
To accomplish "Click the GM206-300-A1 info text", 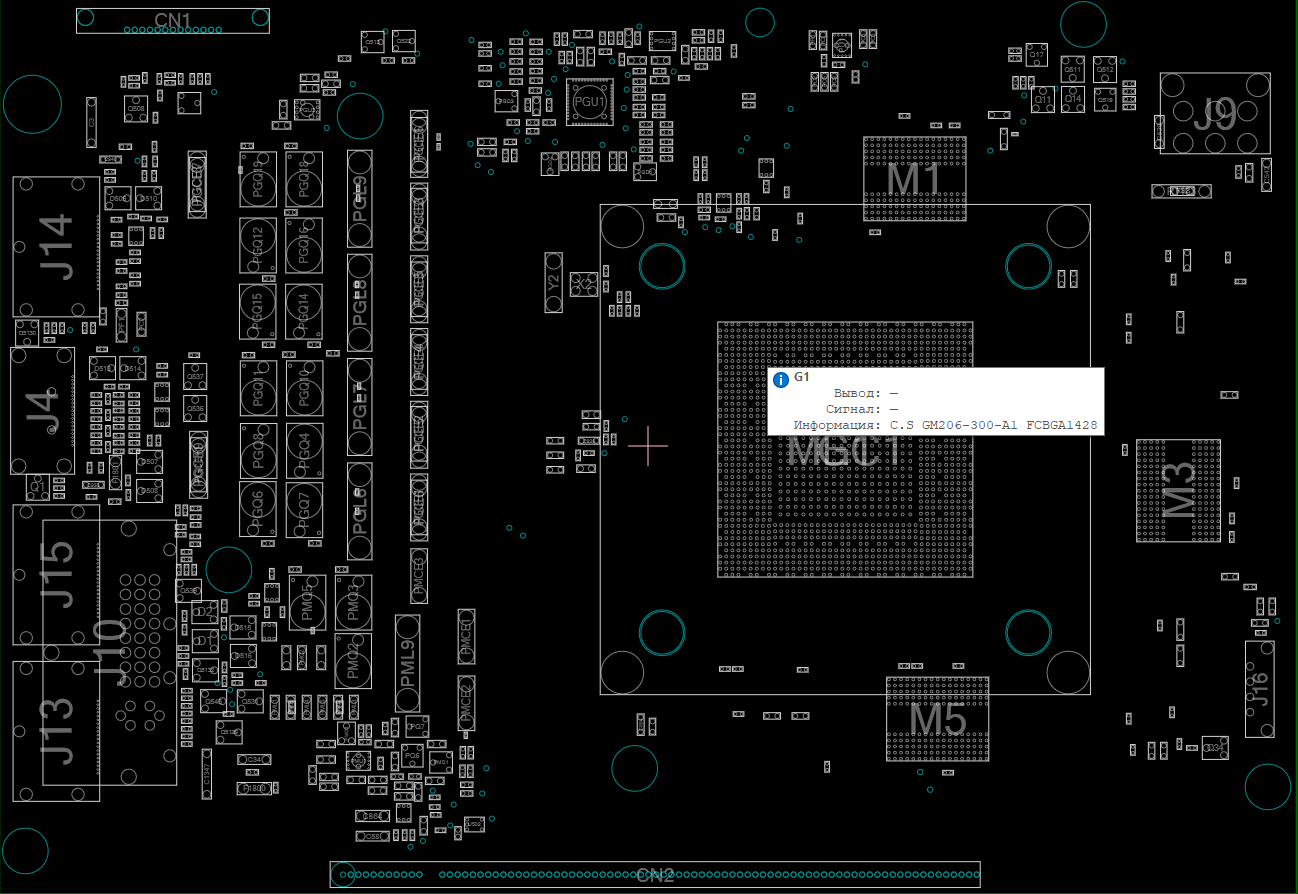I will pyautogui.click(x=995, y=425).
